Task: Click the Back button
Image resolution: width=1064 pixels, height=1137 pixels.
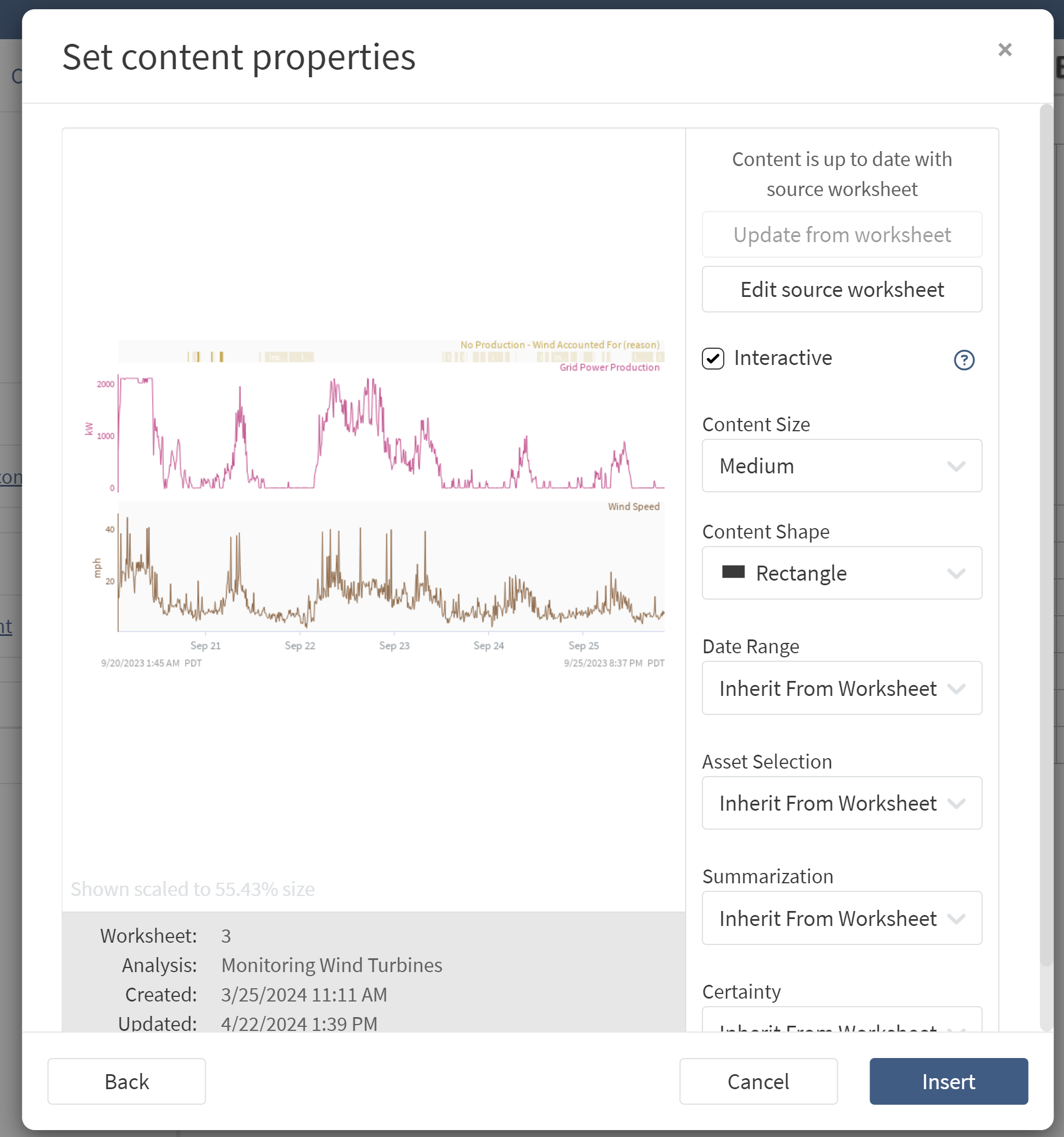Action: [x=126, y=1081]
